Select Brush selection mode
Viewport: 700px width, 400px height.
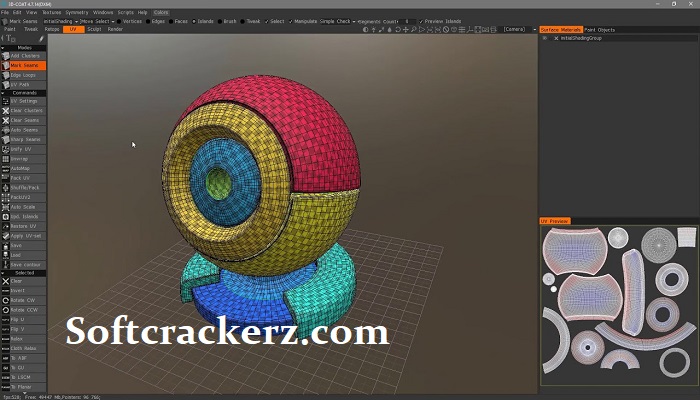[x=227, y=21]
